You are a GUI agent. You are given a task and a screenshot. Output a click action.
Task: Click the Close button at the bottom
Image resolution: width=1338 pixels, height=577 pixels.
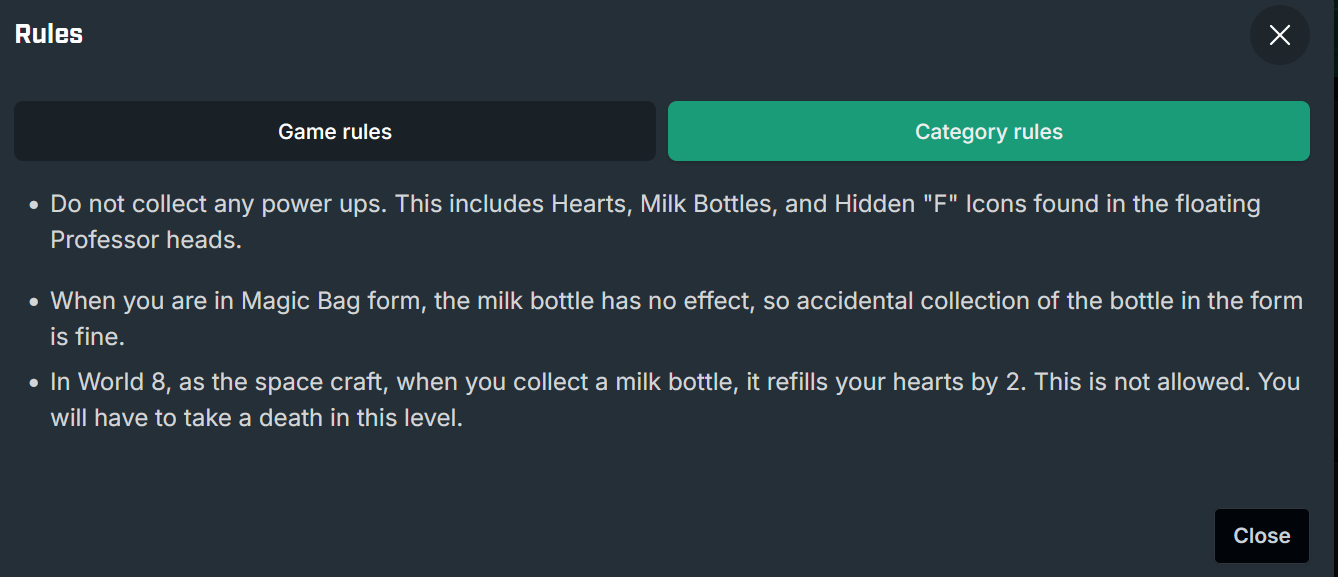click(x=1262, y=536)
